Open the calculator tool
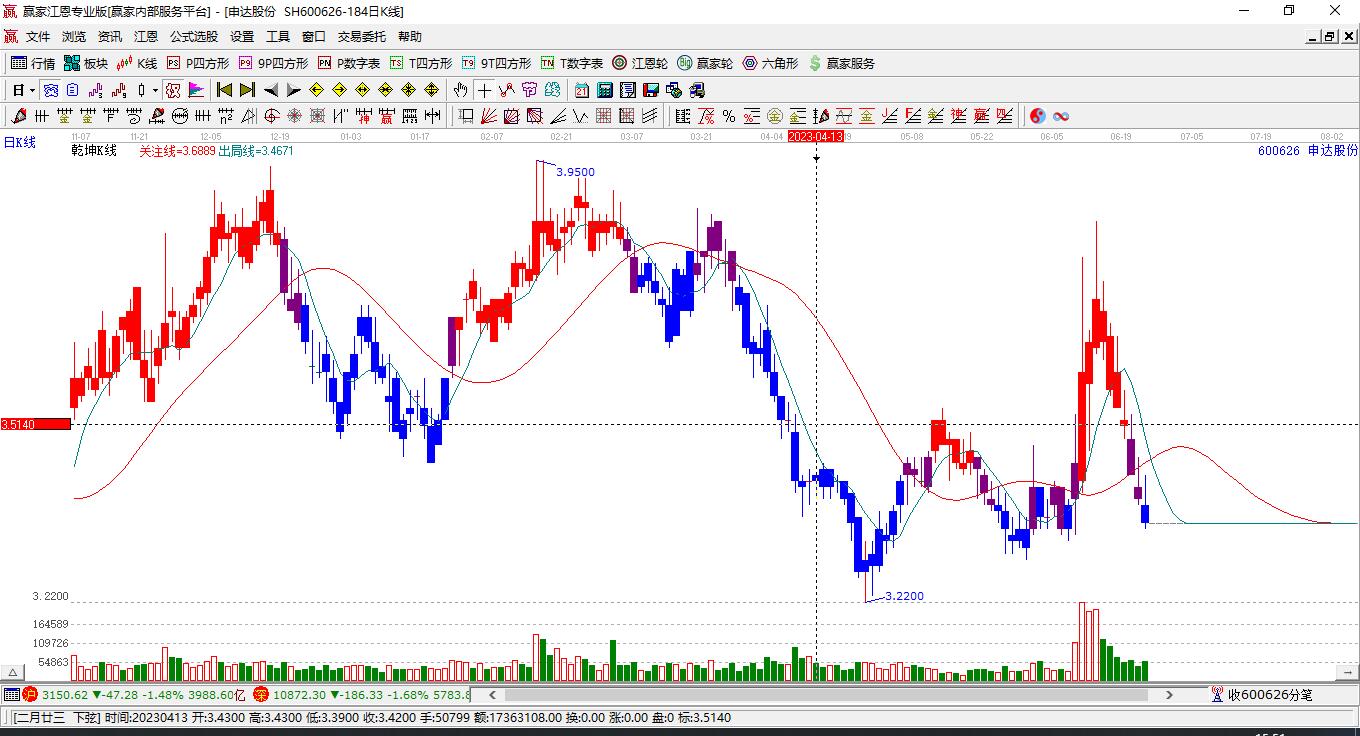The width and height of the screenshot is (1360, 736). 604,90
